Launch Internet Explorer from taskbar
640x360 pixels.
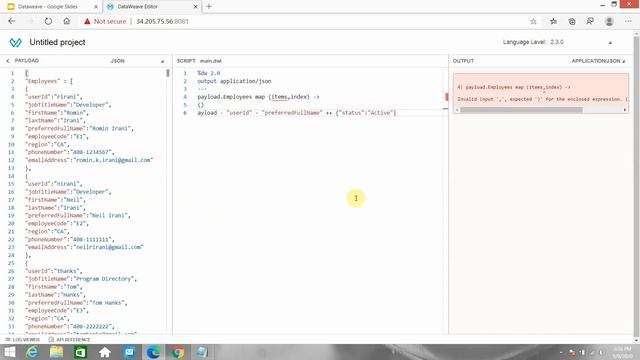tap(32, 352)
